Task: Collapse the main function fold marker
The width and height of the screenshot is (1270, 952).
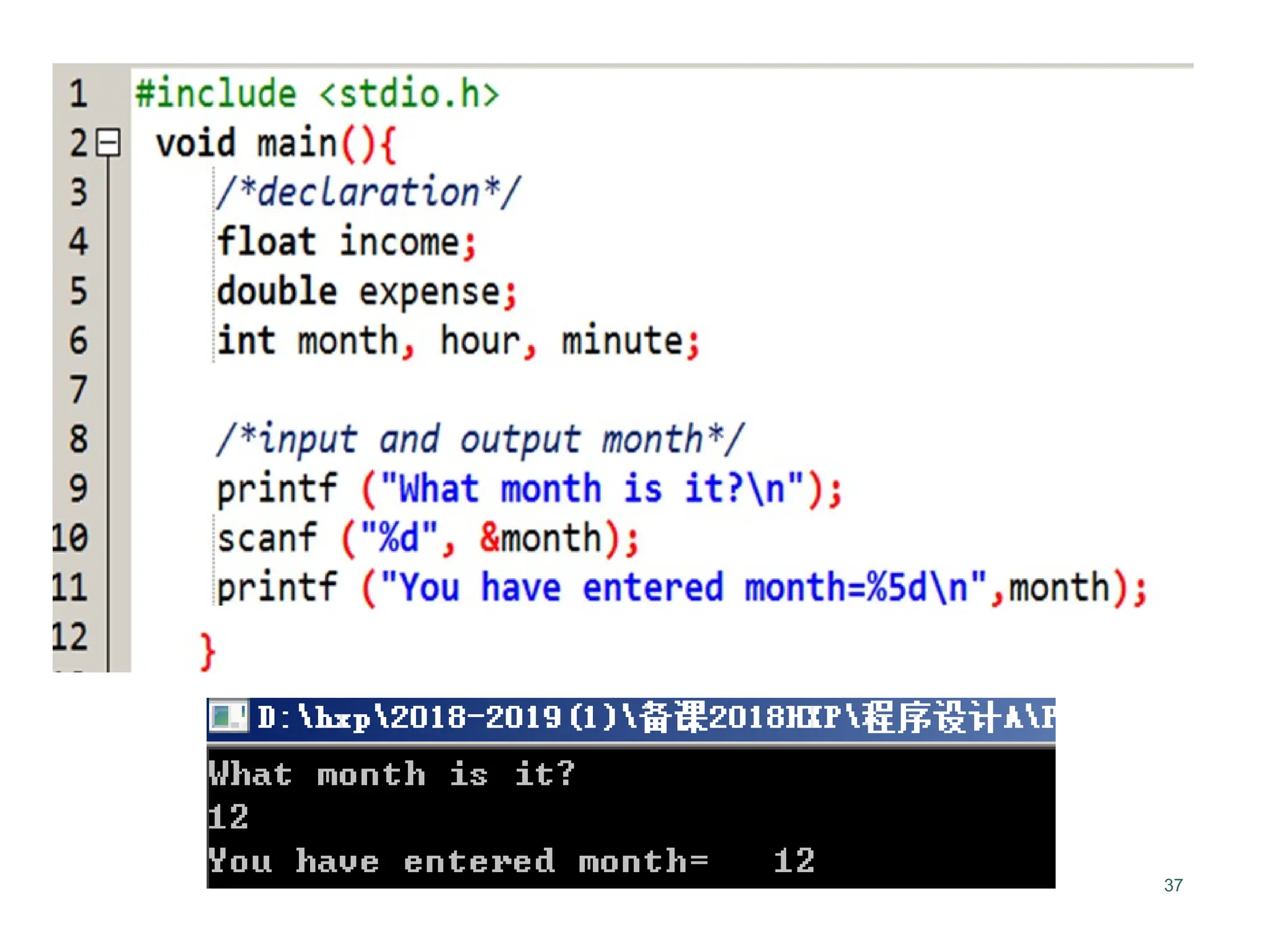Action: [x=109, y=143]
